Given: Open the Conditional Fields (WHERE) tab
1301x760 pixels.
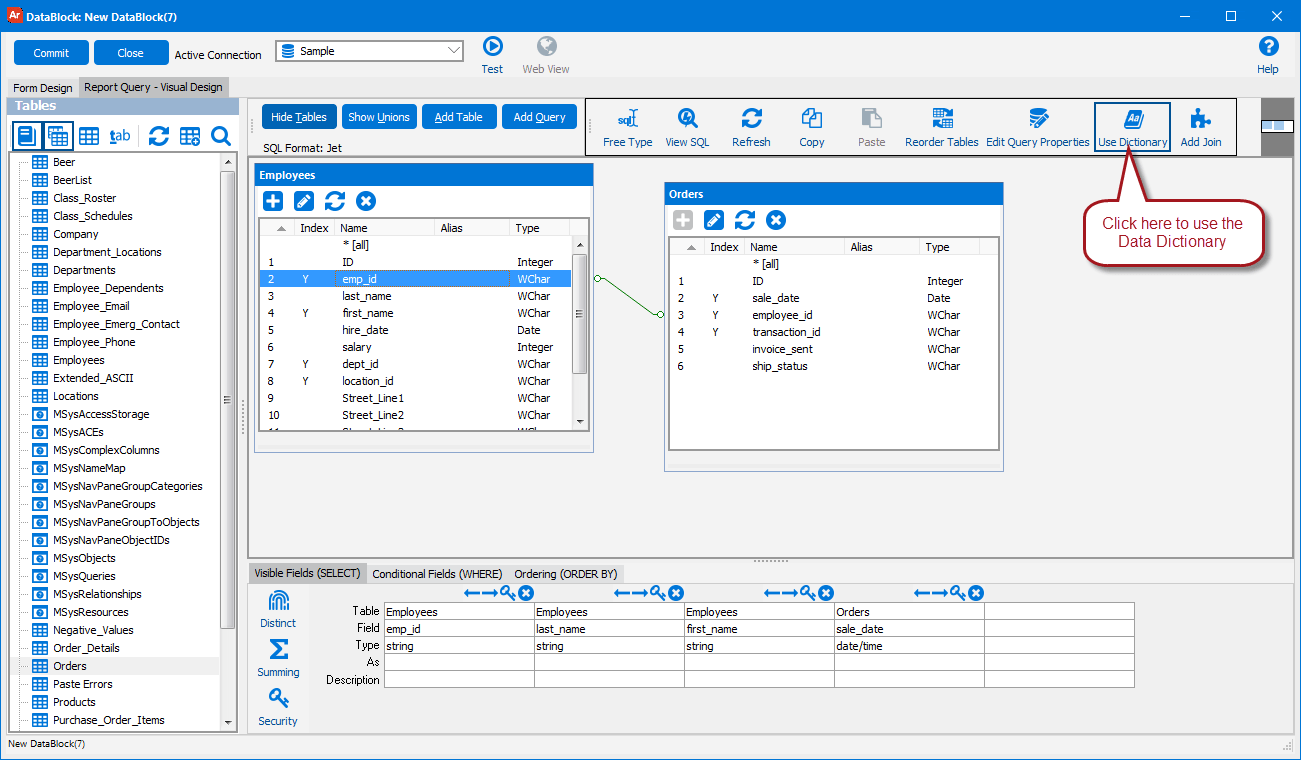Looking at the screenshot, I should click(437, 574).
